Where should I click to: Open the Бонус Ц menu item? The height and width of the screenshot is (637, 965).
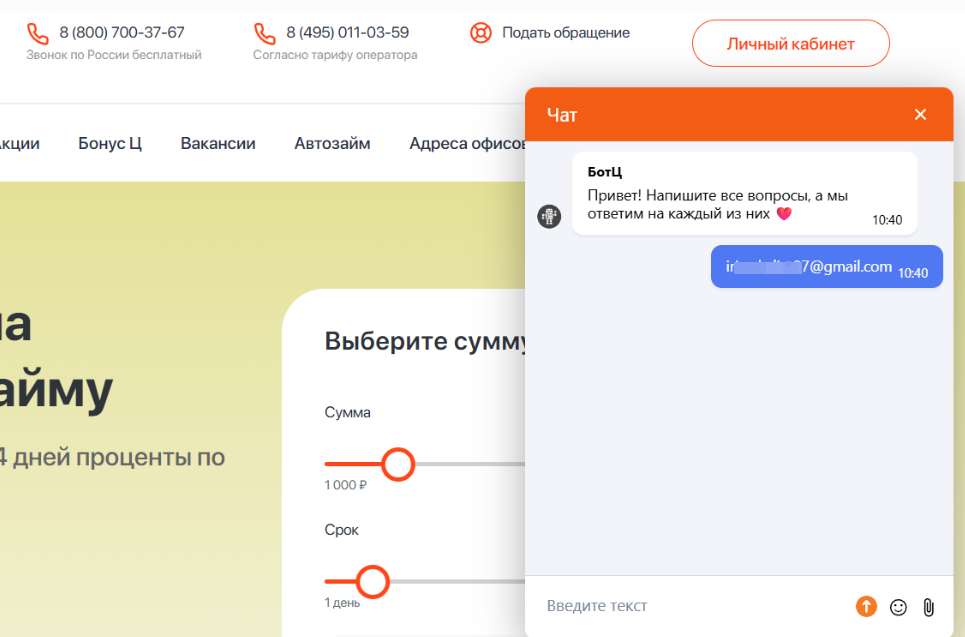[x=109, y=143]
